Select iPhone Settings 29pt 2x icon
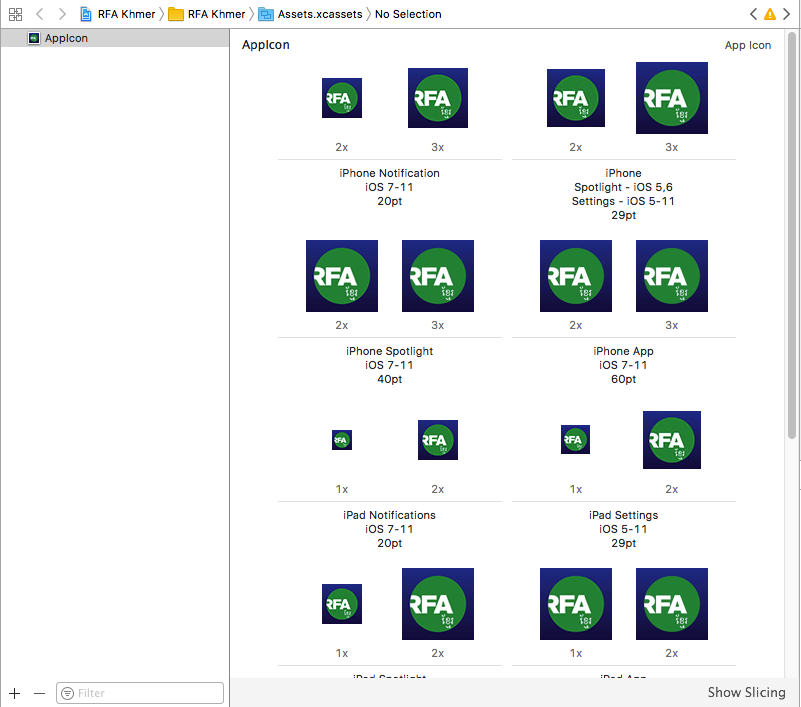This screenshot has height=707, width=801. [576, 98]
